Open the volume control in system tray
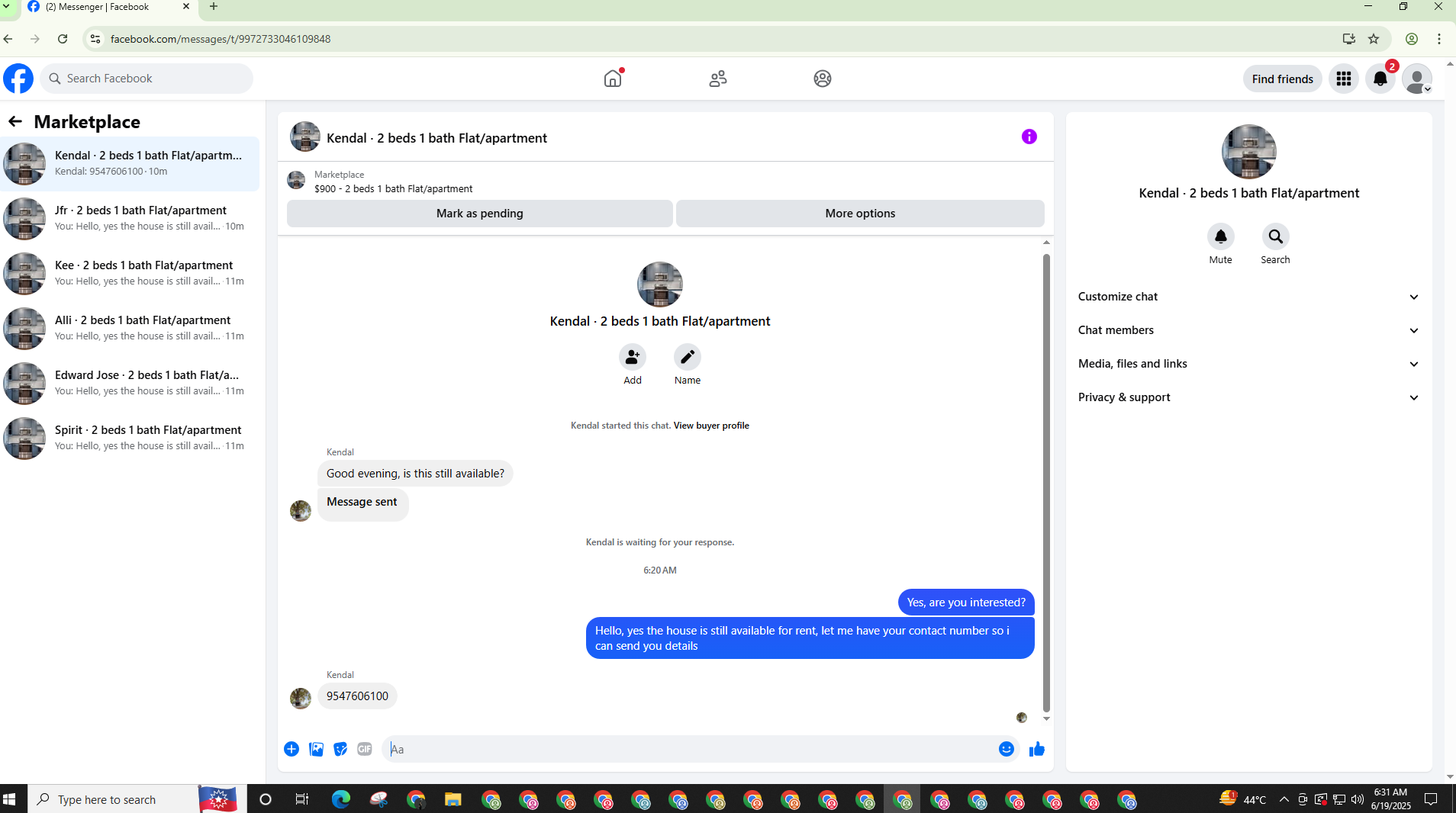This screenshot has width=1456, height=813. (1357, 799)
